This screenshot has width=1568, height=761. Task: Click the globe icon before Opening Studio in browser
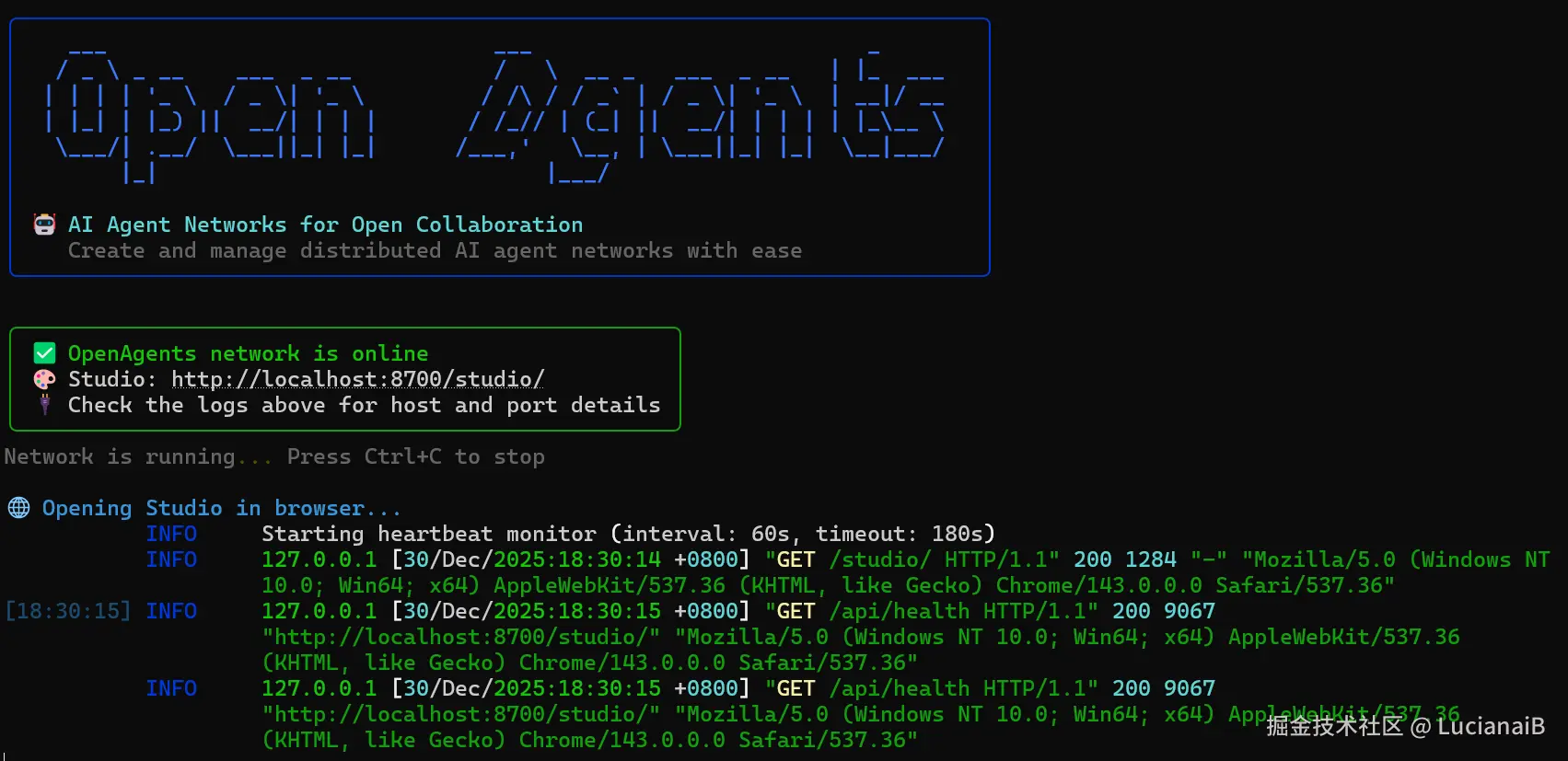click(18, 508)
